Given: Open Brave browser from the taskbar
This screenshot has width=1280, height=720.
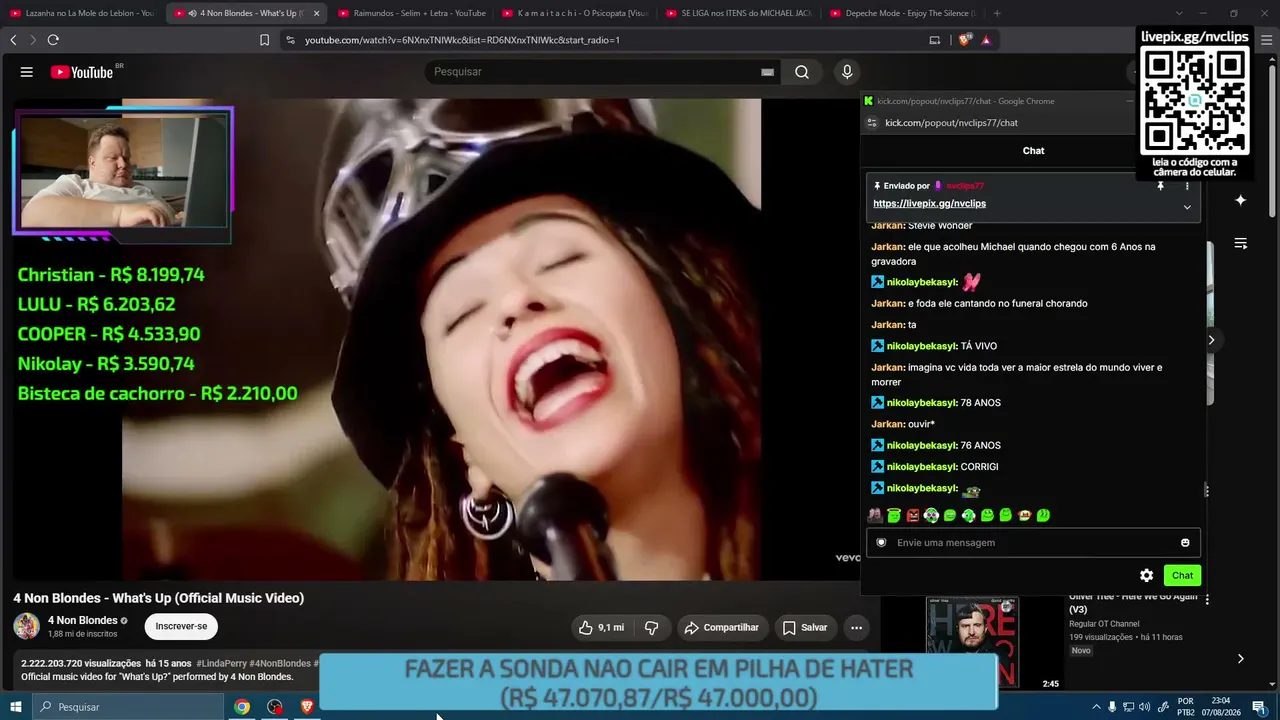Looking at the screenshot, I should coord(307,707).
